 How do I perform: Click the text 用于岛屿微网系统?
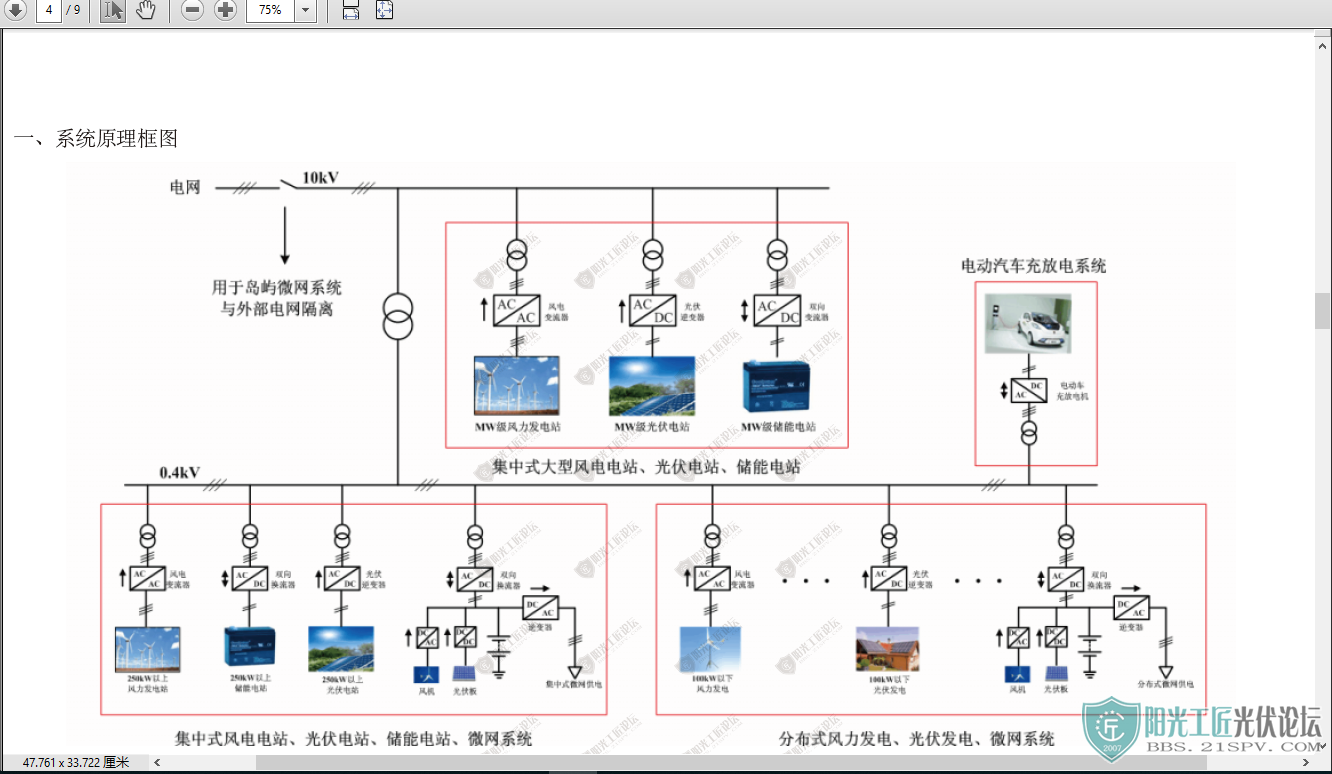277,288
